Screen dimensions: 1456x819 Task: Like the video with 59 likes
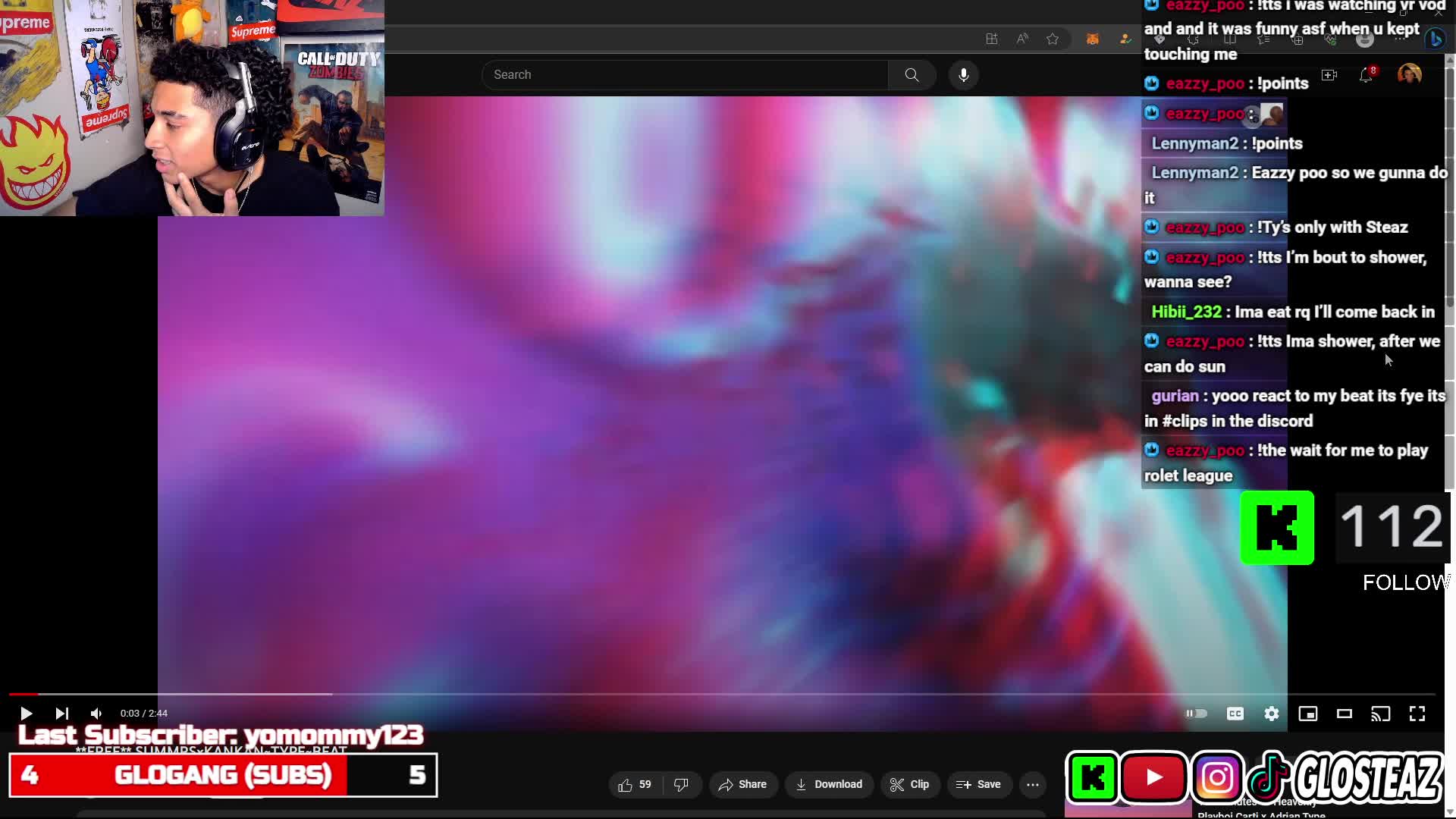[x=635, y=785]
